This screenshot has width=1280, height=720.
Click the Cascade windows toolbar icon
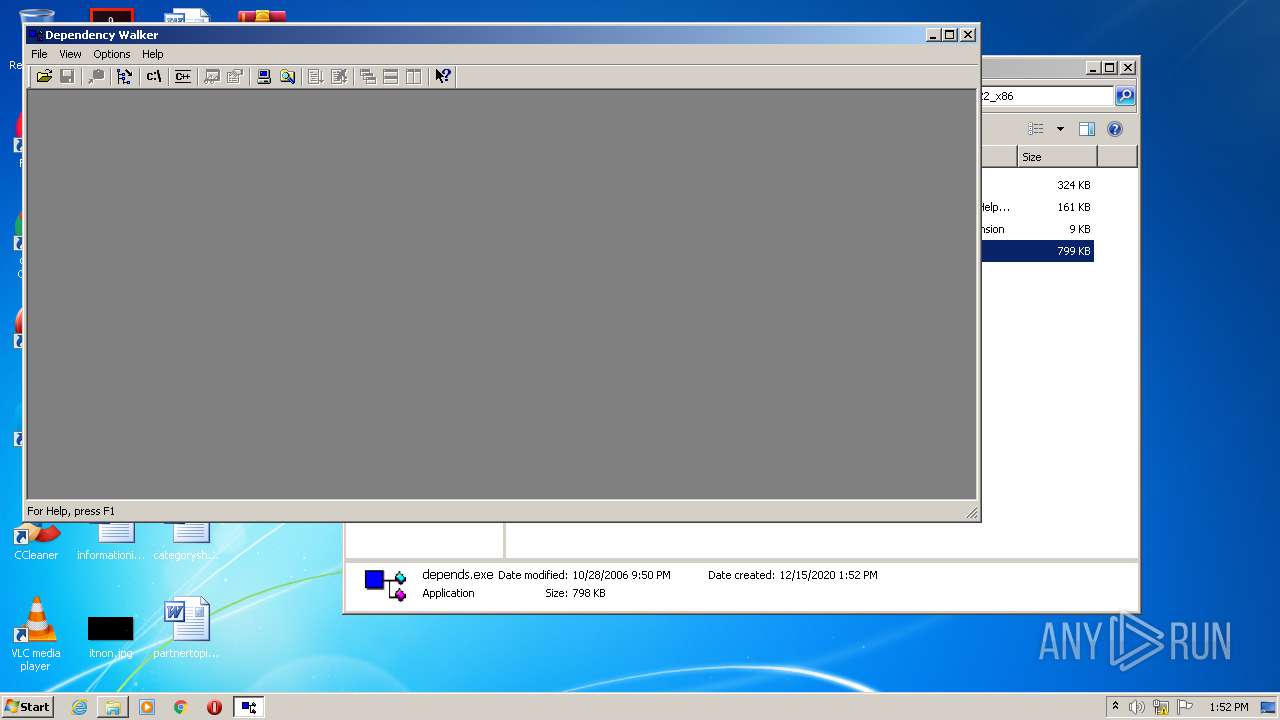pos(368,76)
